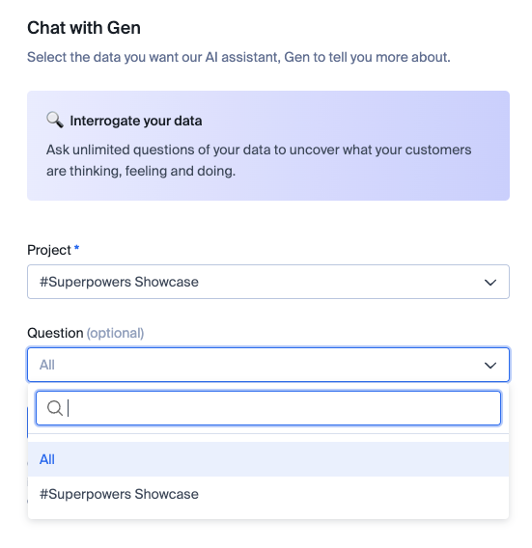Viewport: 532px width, 548px height.
Task: Click the blue bar left of the search box
Action: [x=28, y=423]
